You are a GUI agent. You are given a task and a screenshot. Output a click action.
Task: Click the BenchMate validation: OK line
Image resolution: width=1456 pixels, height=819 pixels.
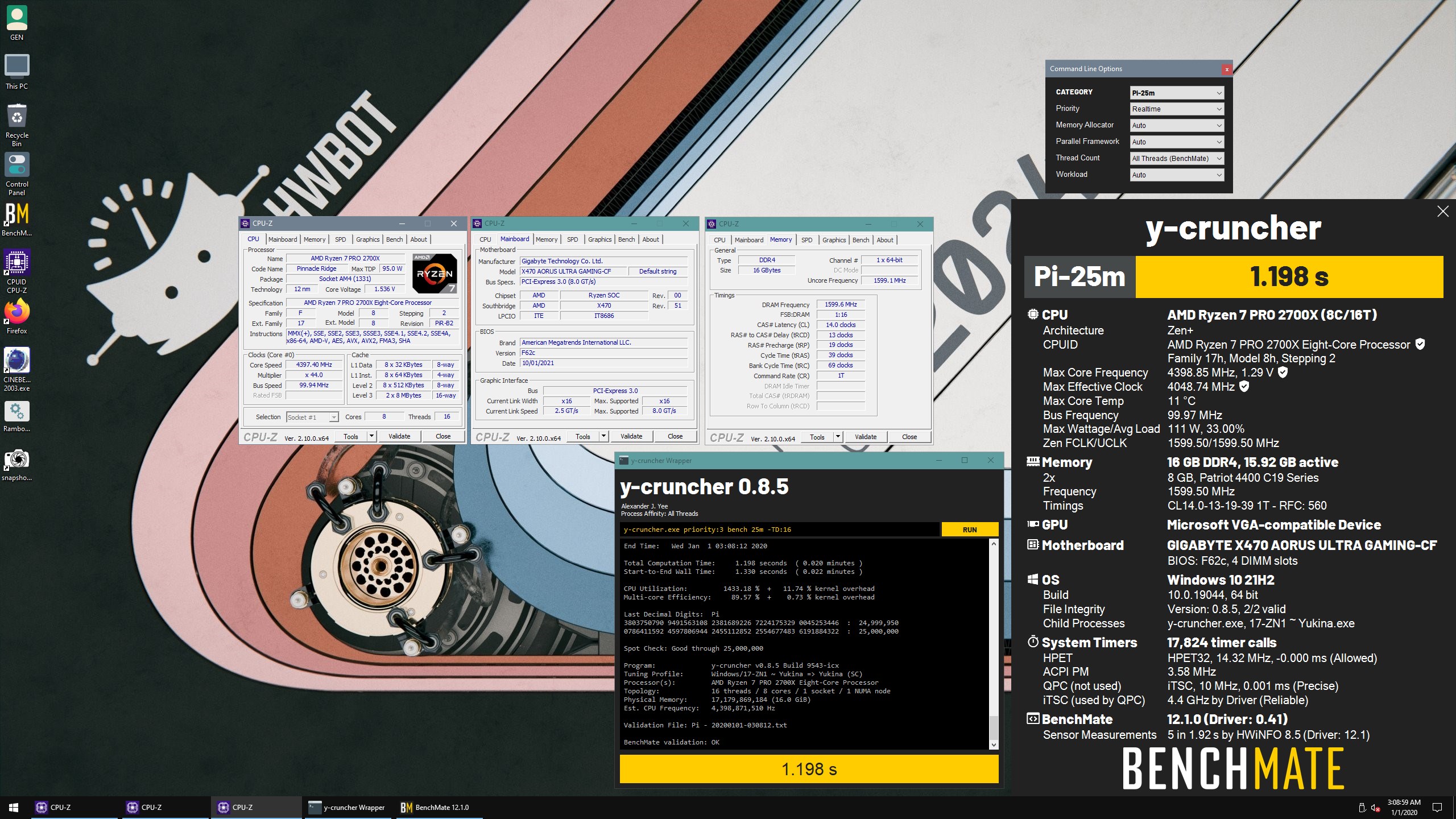(x=671, y=742)
